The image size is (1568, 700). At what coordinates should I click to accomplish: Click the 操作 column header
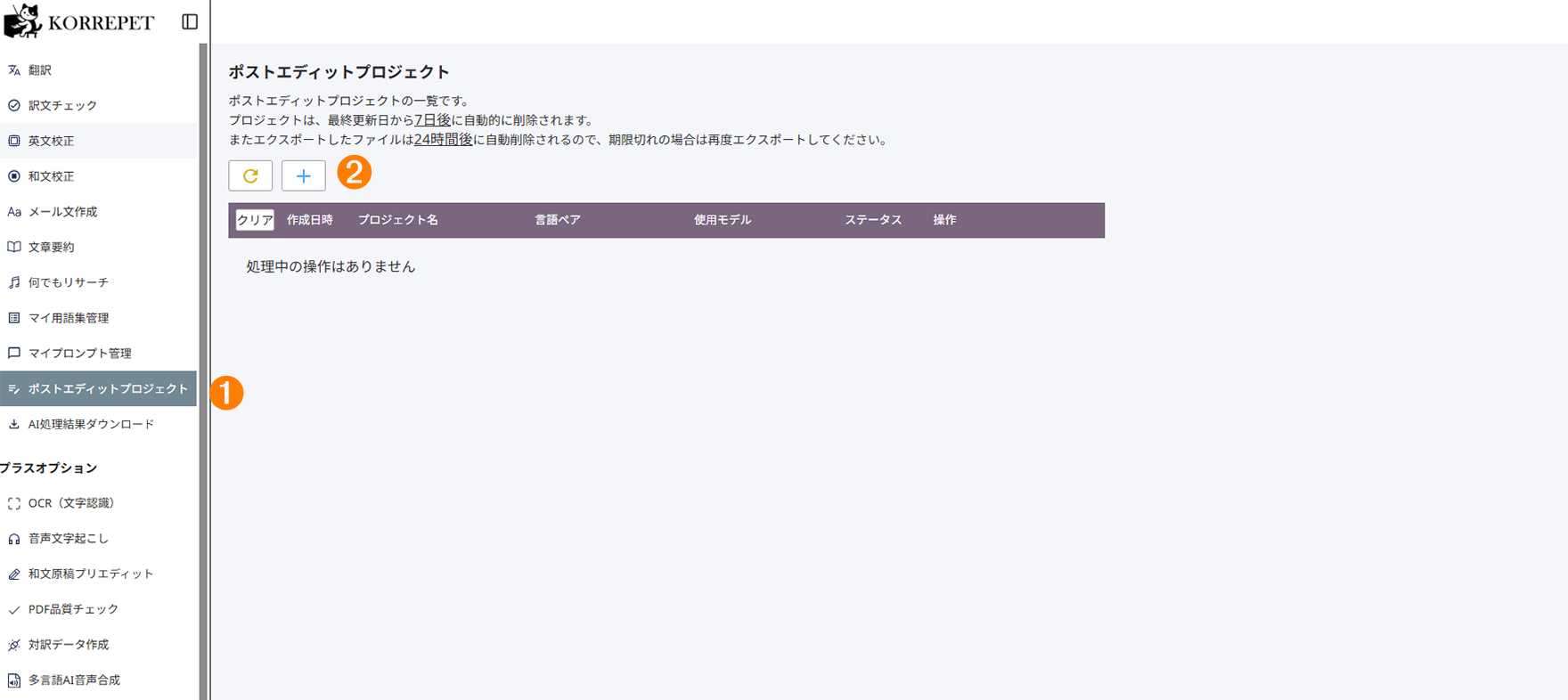coord(944,220)
